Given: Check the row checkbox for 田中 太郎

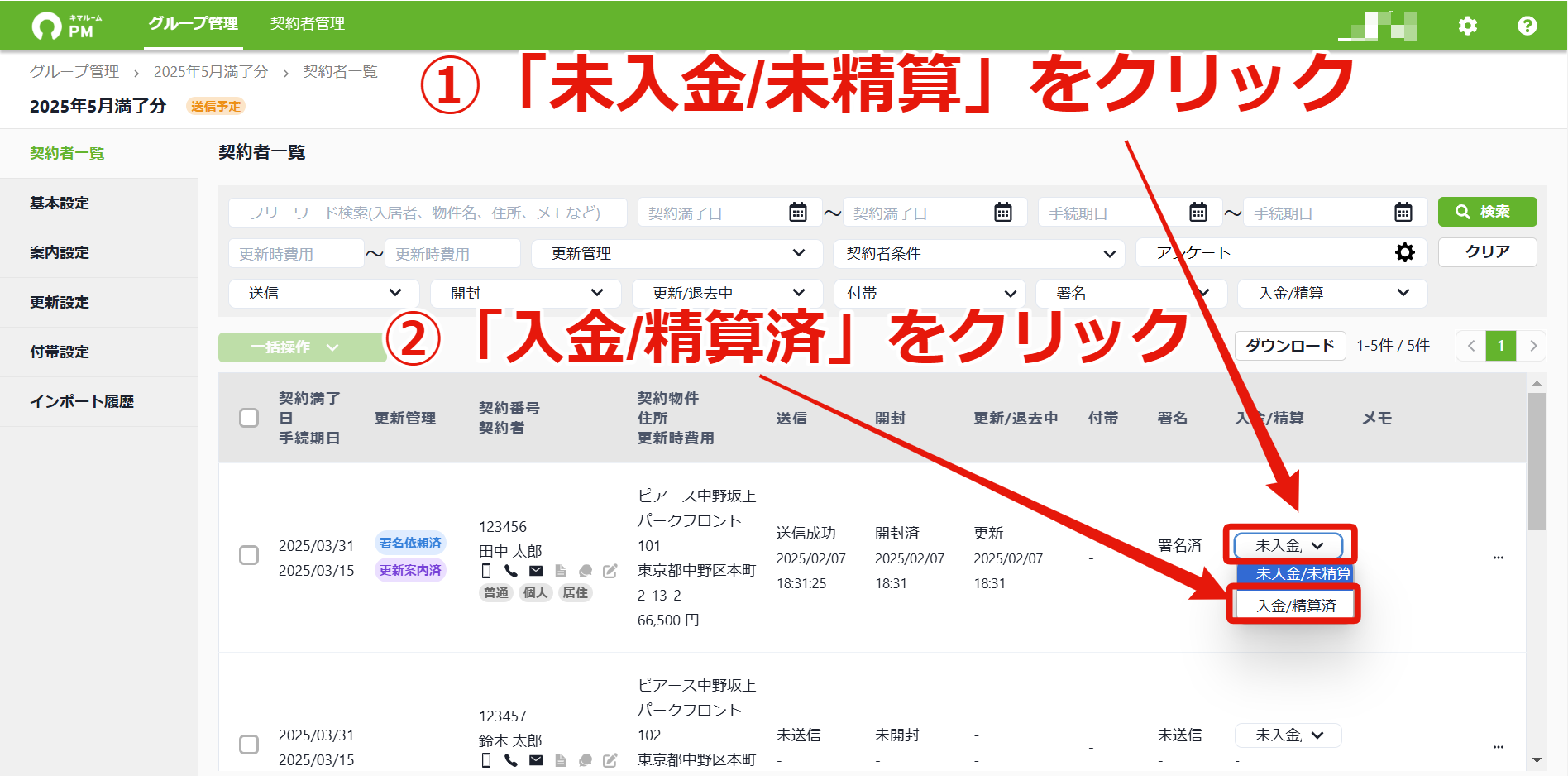Looking at the screenshot, I should pos(249,555).
